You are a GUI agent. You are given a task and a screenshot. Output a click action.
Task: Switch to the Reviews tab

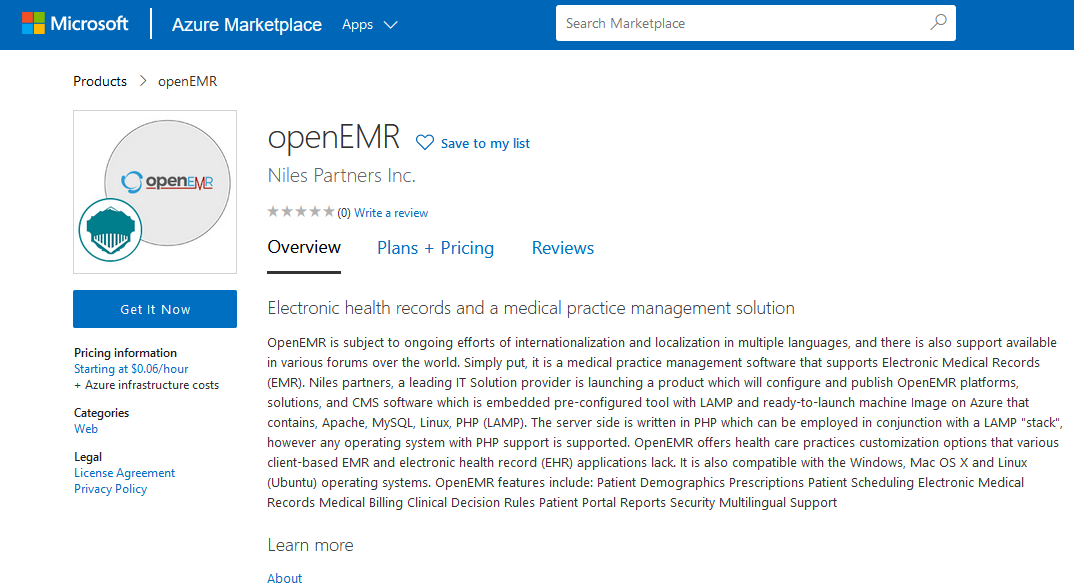pos(562,248)
